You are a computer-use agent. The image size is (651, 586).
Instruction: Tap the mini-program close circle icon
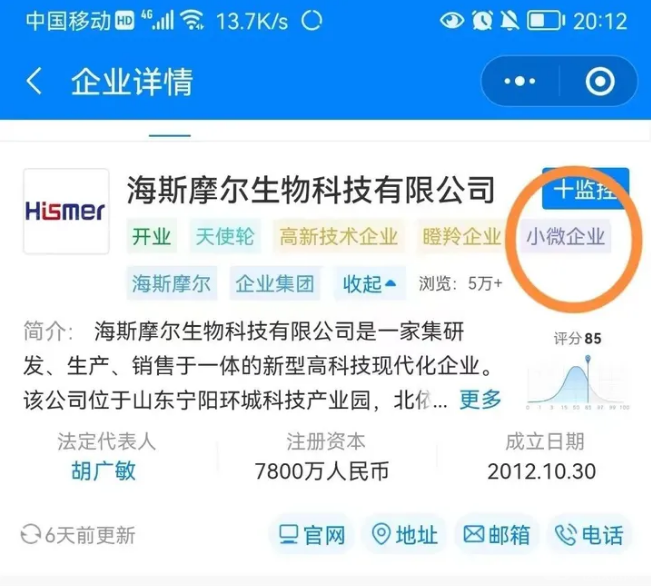[600, 81]
